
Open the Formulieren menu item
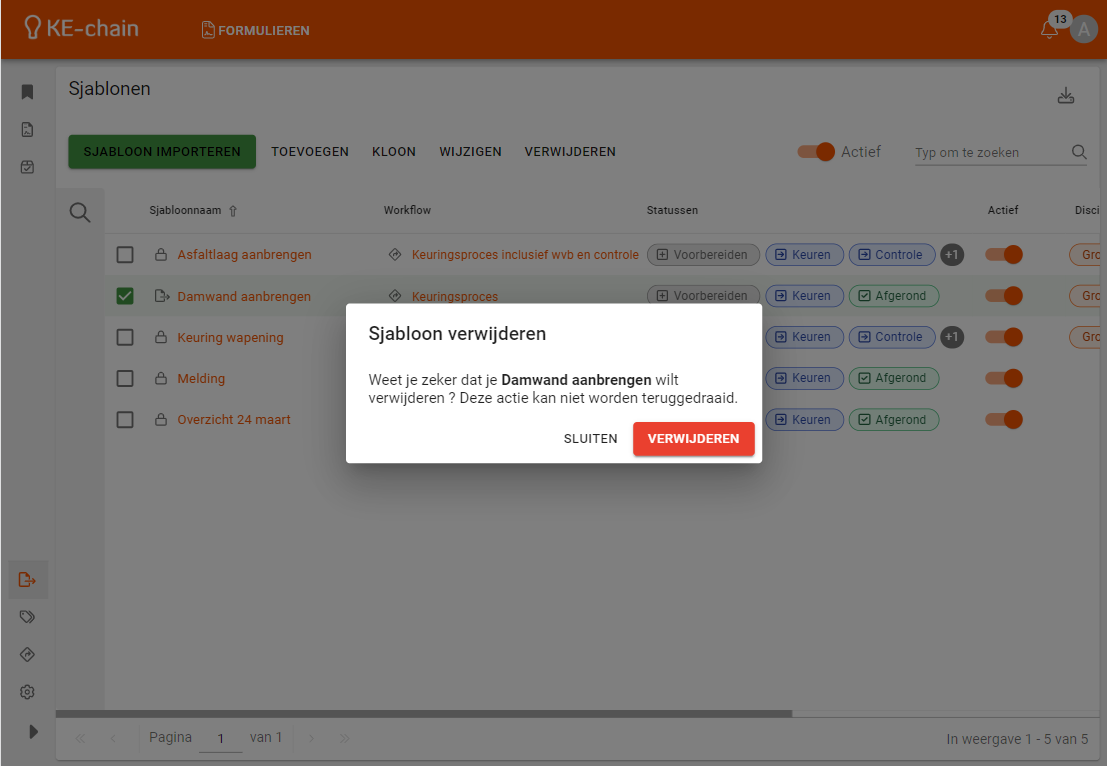click(256, 30)
